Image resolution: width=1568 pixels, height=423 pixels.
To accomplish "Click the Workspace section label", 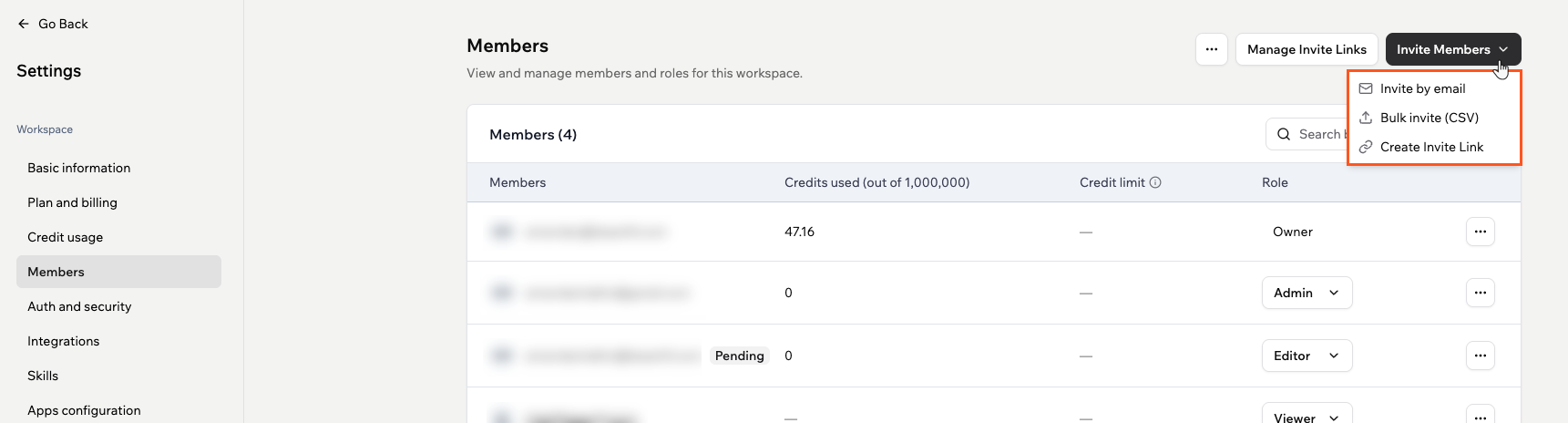I will [x=45, y=129].
